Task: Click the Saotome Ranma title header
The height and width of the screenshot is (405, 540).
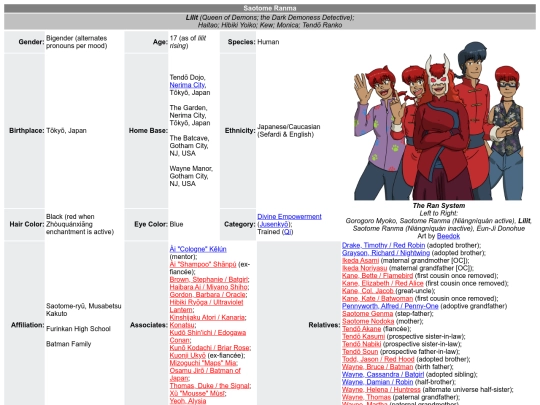Action: [270, 8]
